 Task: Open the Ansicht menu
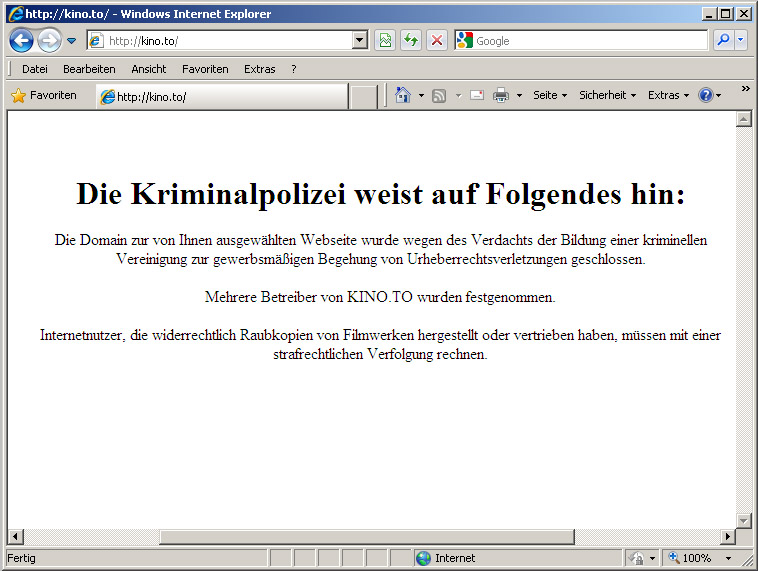pyautogui.click(x=149, y=69)
